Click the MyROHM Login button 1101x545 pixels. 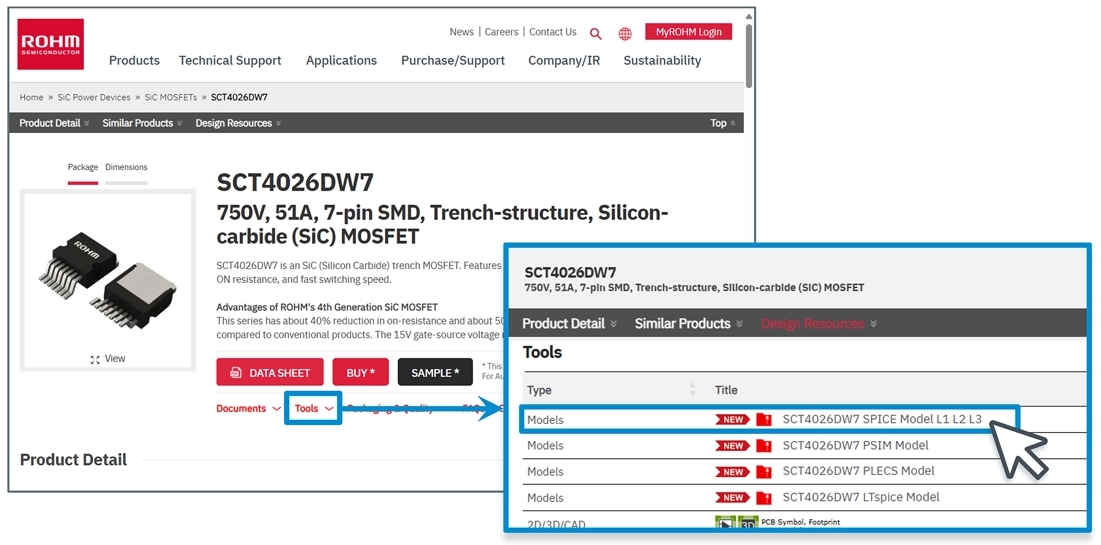click(x=689, y=32)
